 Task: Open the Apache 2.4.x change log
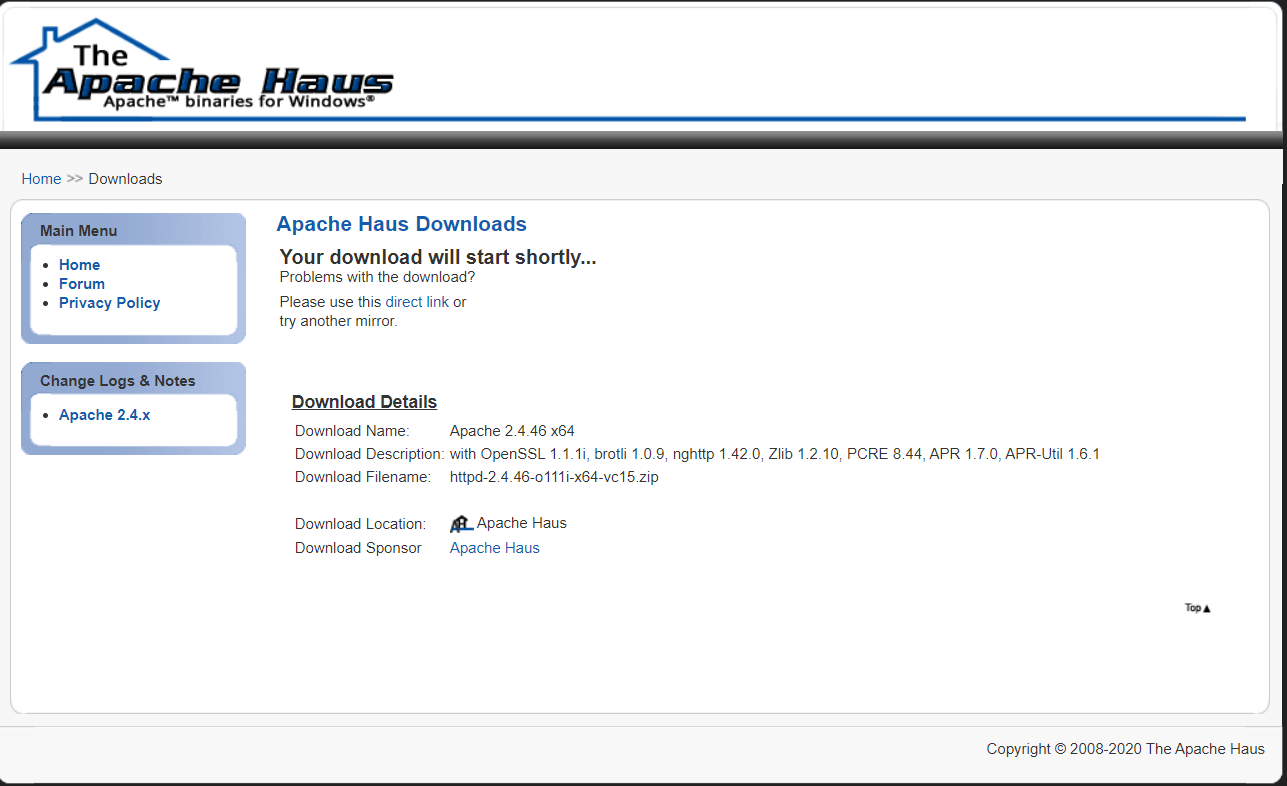pyautogui.click(x=104, y=415)
